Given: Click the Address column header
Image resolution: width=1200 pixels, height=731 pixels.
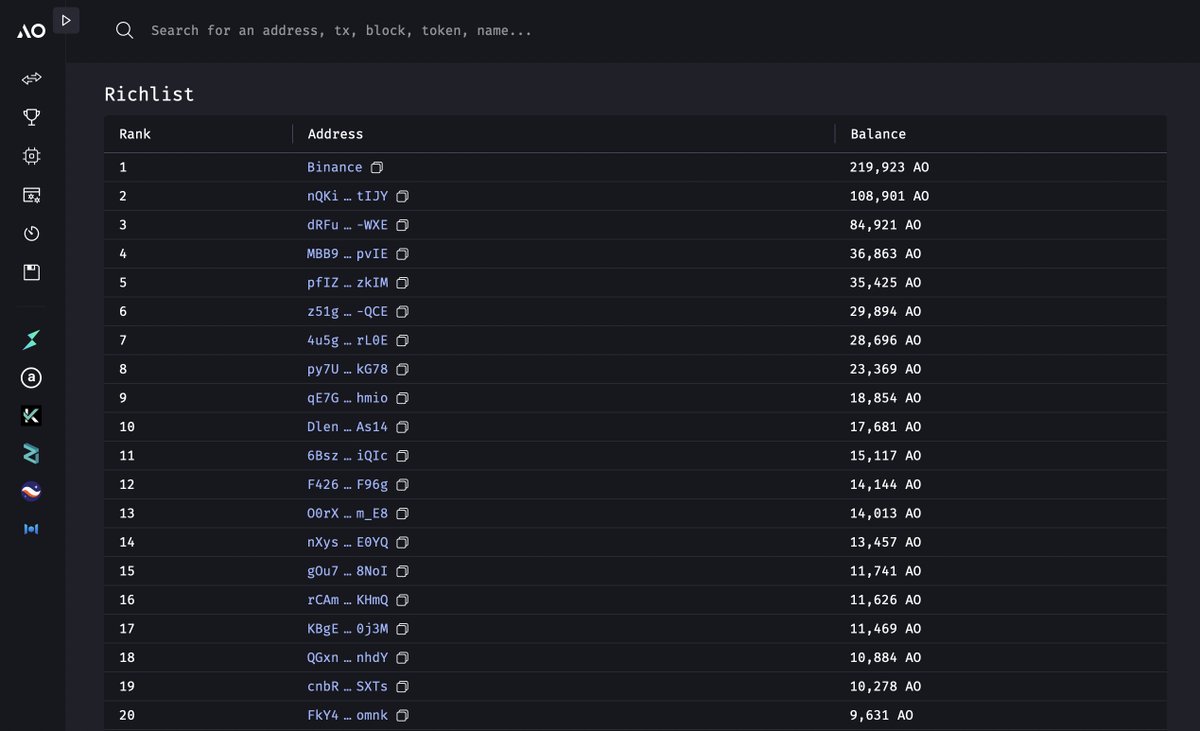Looking at the screenshot, I should click(335, 134).
